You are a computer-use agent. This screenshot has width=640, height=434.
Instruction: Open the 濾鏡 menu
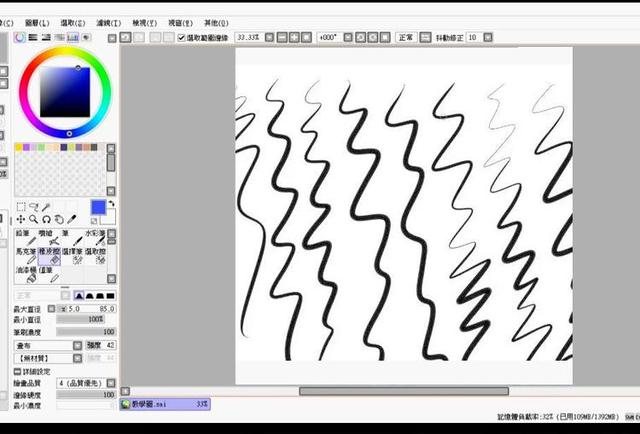(x=110, y=22)
